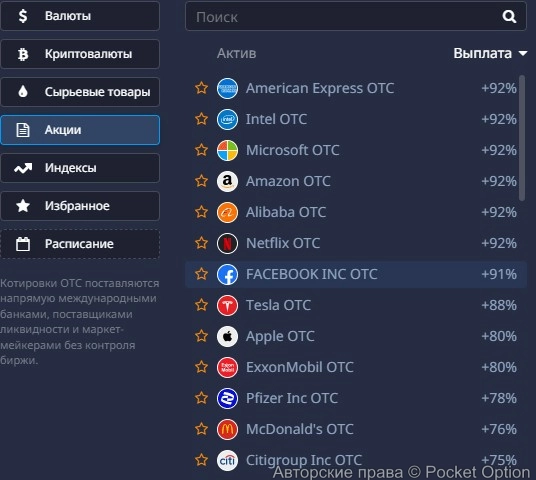Switch to Криптовалюты category
Image resolution: width=536 pixels, height=480 pixels.
pos(80,54)
